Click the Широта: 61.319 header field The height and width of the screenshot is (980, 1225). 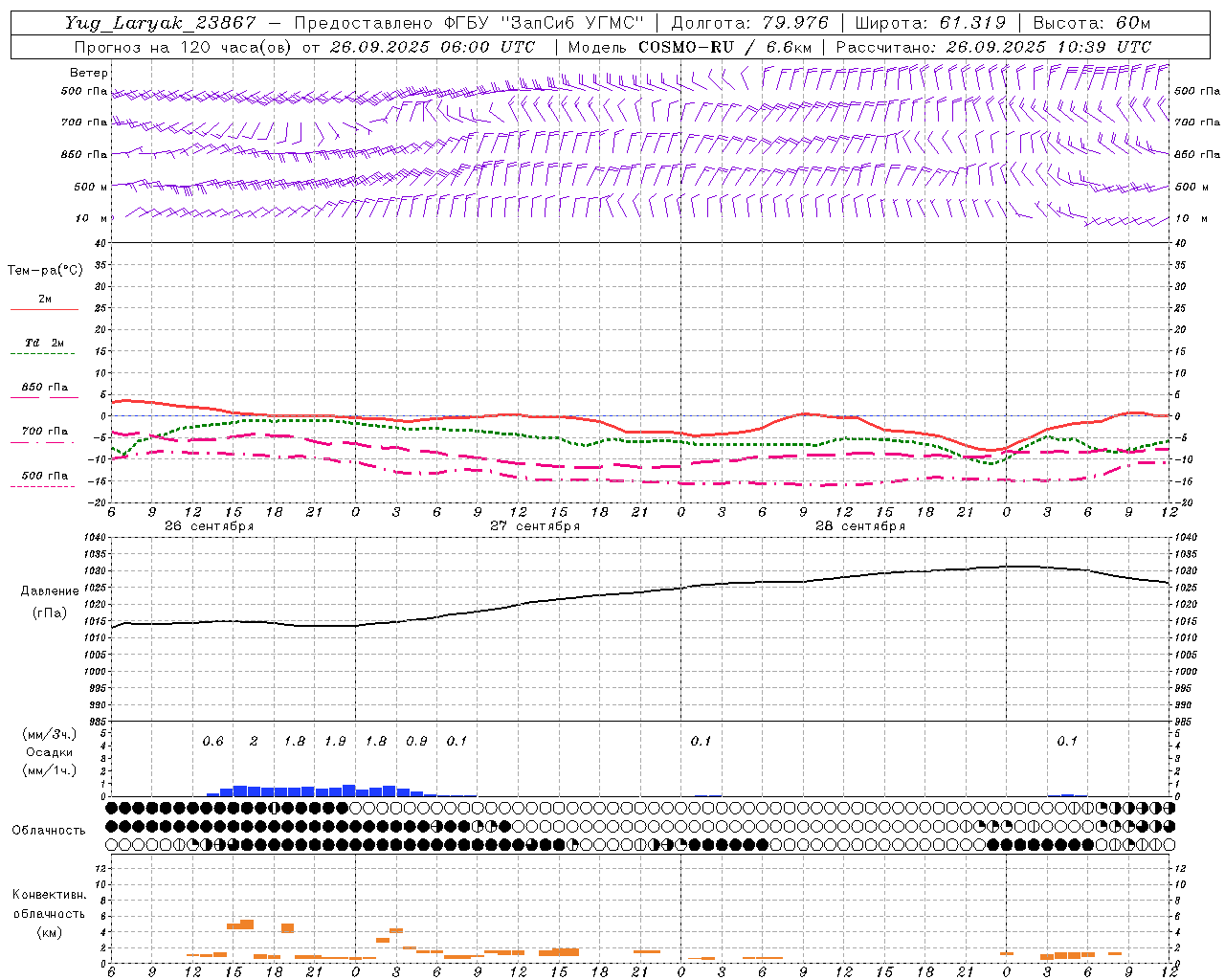click(930, 23)
